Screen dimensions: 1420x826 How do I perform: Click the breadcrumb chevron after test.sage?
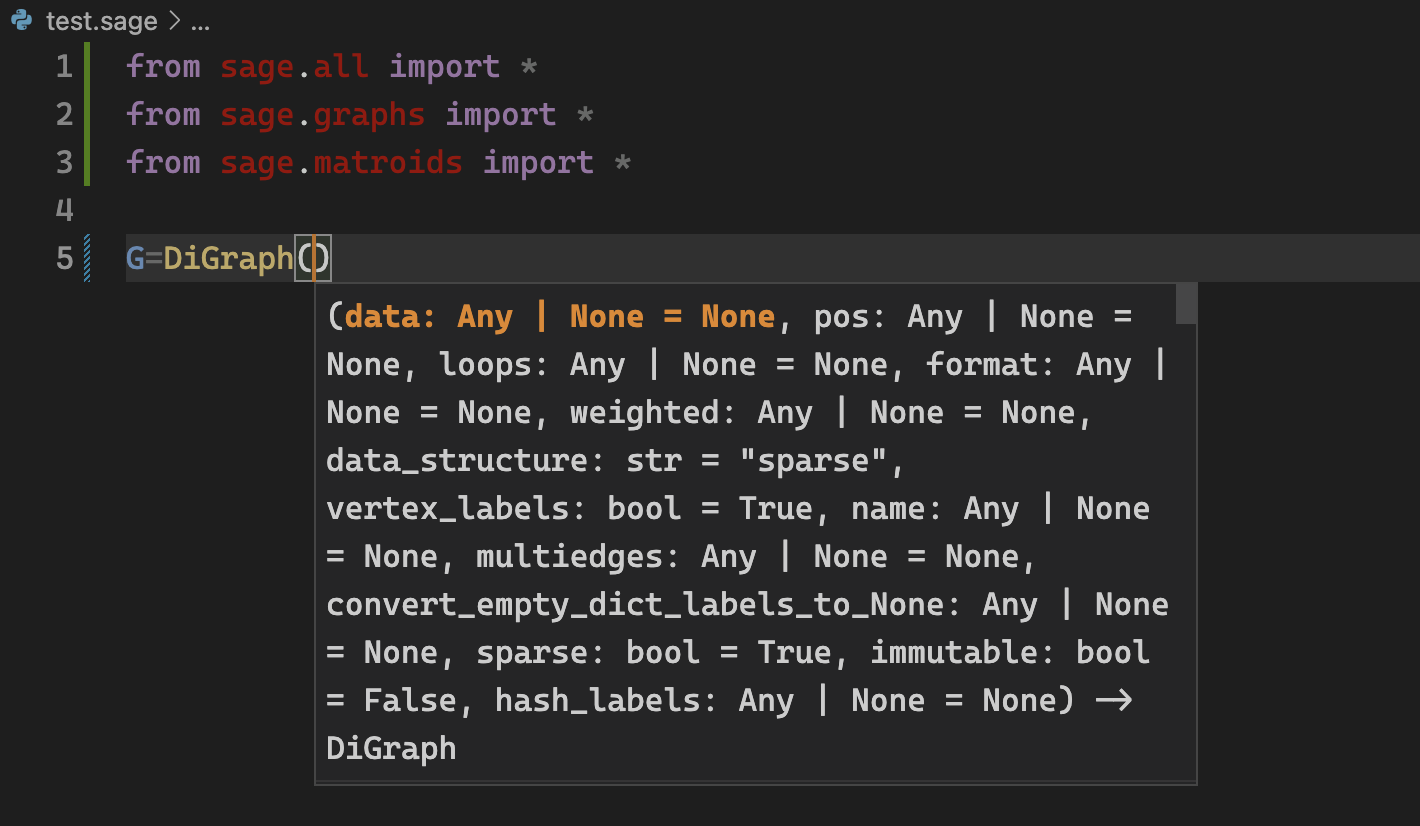point(174,22)
